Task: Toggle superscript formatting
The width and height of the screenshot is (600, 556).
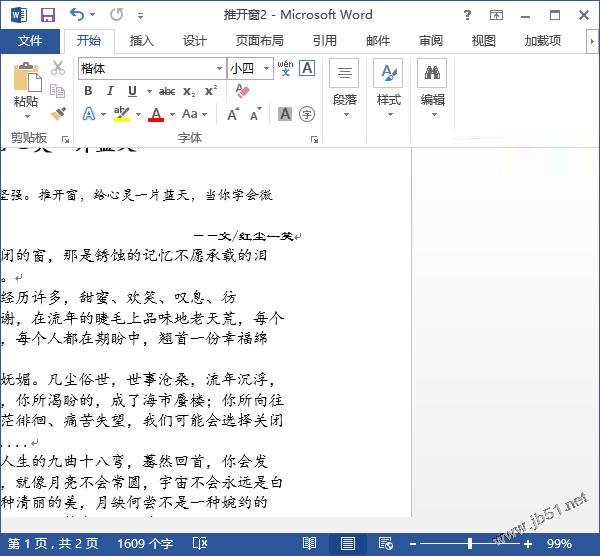Action: (211, 91)
